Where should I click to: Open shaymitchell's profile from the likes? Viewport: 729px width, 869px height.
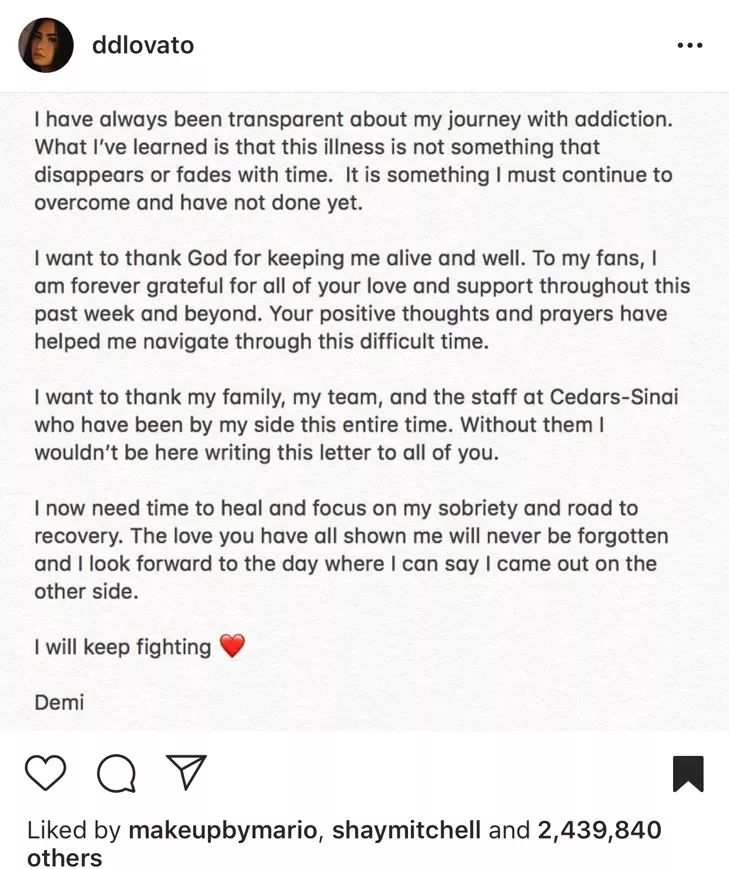tap(406, 830)
